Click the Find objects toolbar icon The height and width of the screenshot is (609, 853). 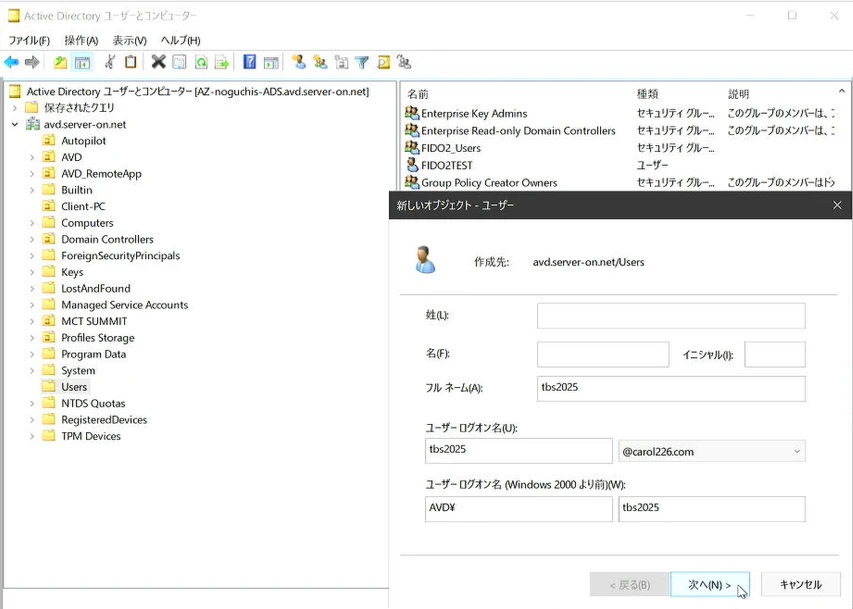384,63
